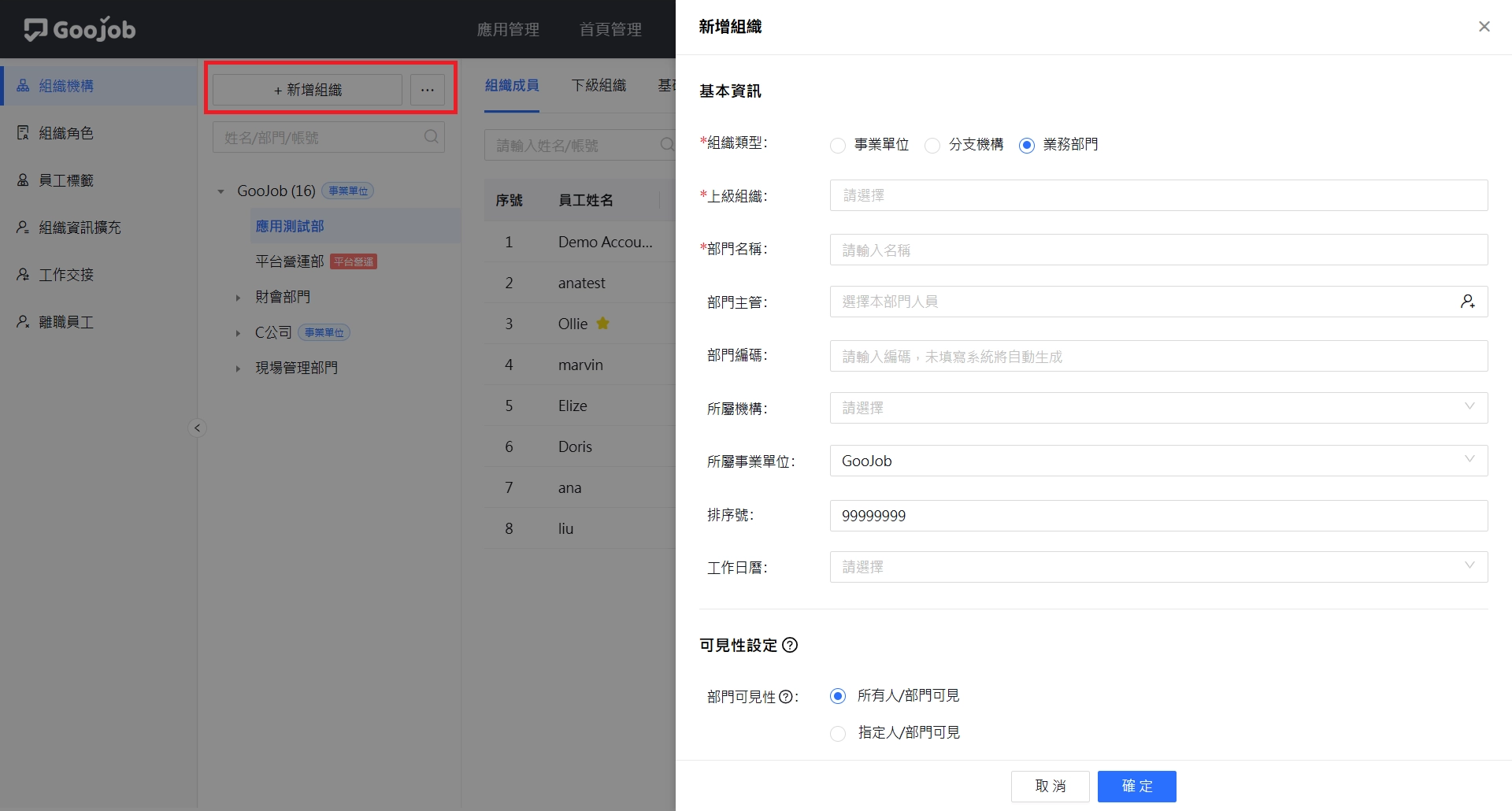Image resolution: width=1512 pixels, height=811 pixels.
Task: Click the 事業單位 tag beside GooJob (16)
Action: point(348,191)
